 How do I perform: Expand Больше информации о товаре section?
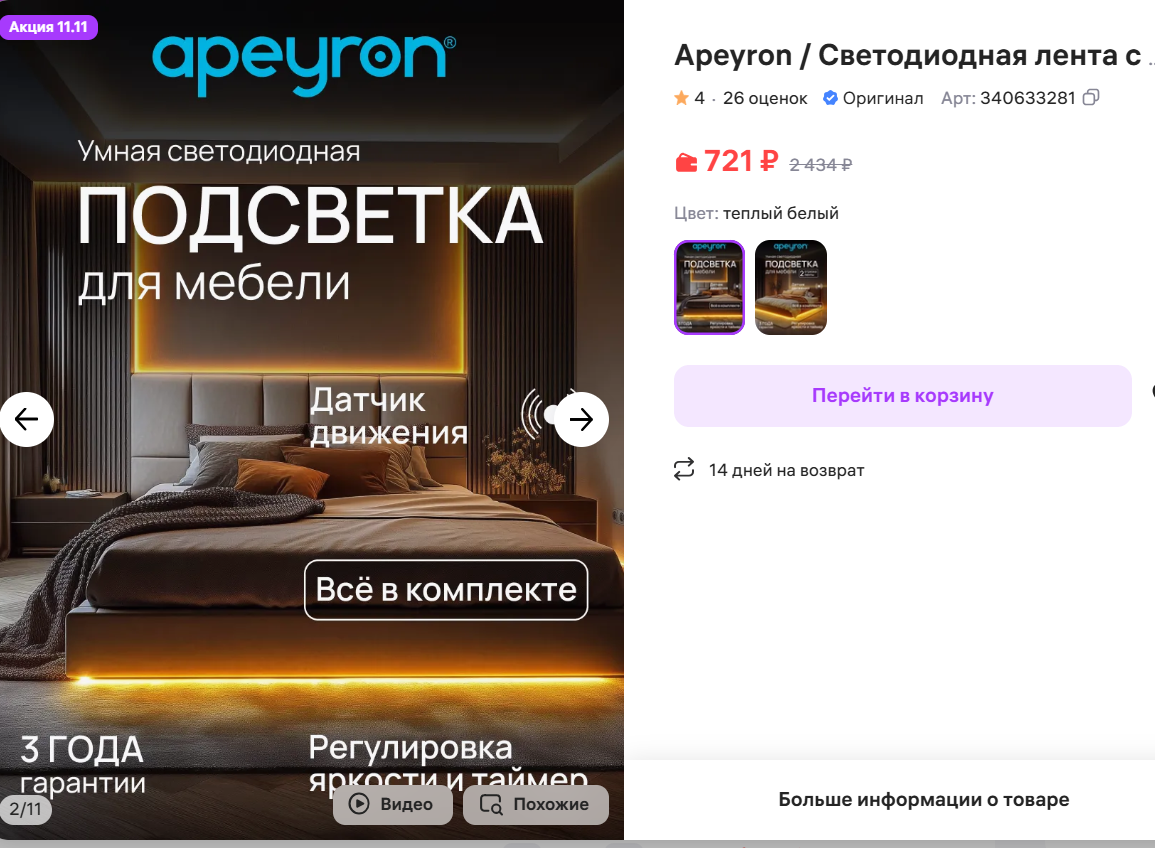924,799
